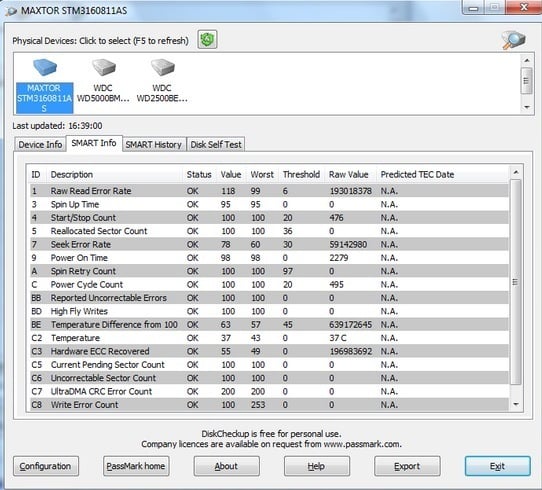
Task: Select the Seek Error Rate row
Action: [x=270, y=244]
